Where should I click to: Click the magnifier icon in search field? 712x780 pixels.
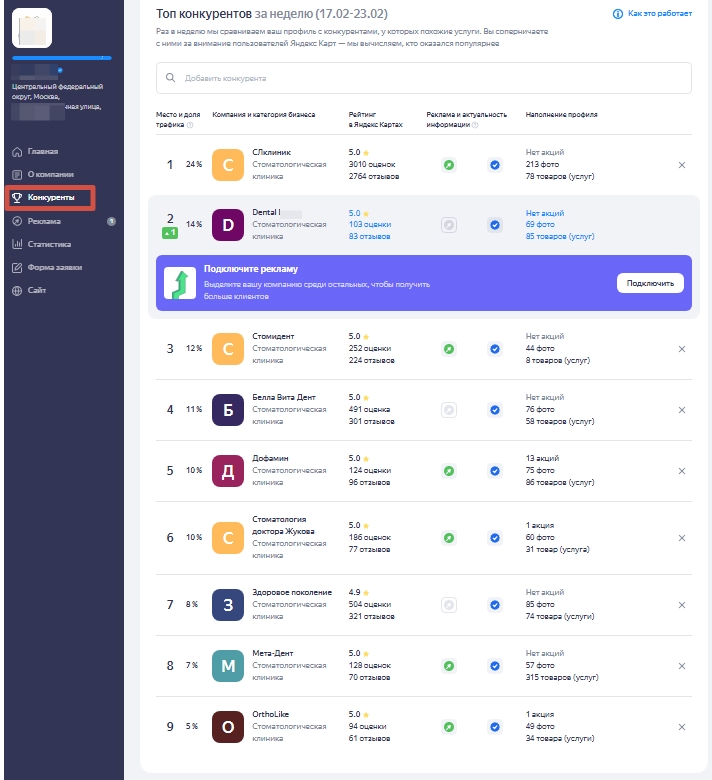170,78
